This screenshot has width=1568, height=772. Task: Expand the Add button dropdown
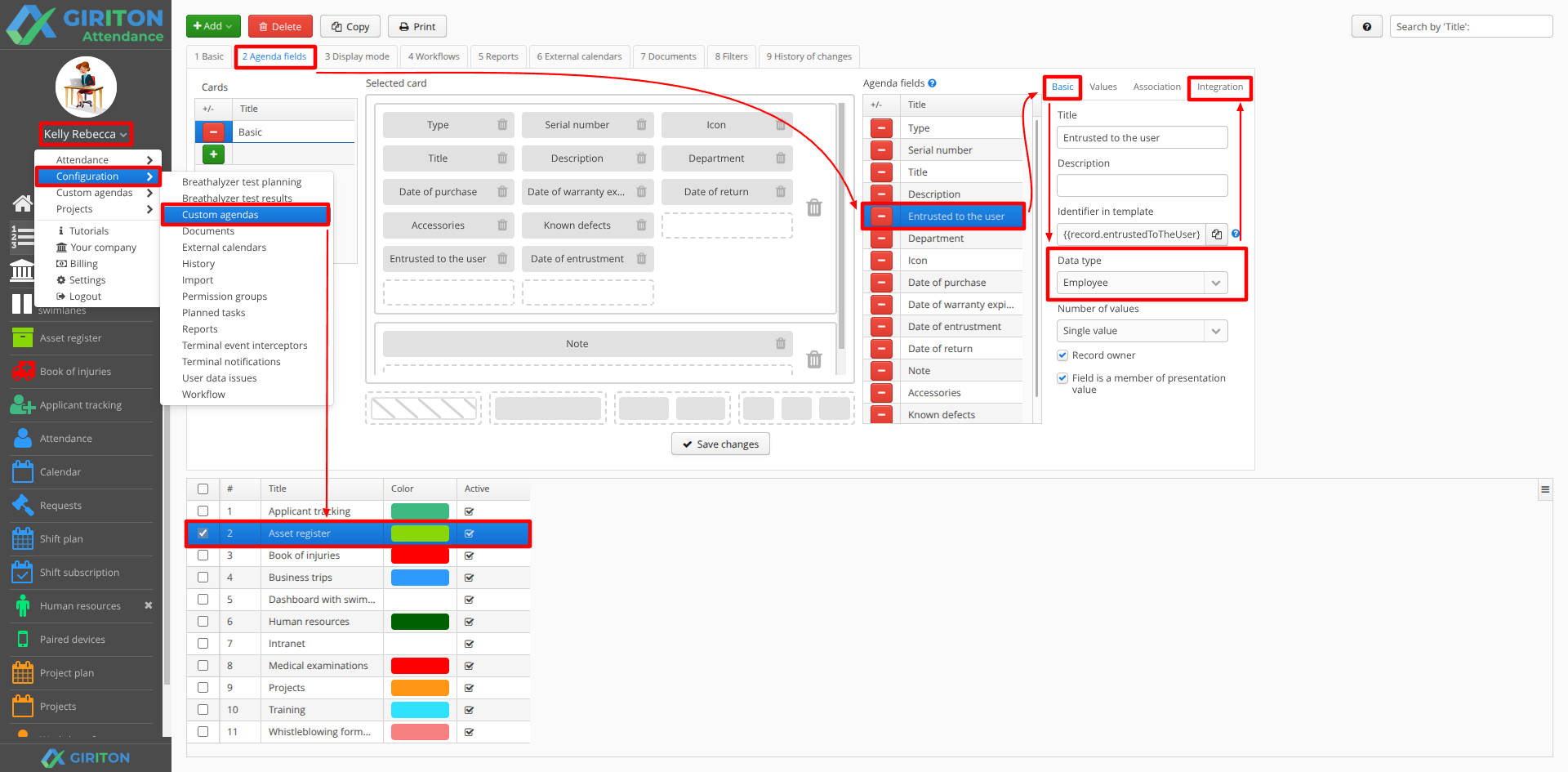[213, 26]
